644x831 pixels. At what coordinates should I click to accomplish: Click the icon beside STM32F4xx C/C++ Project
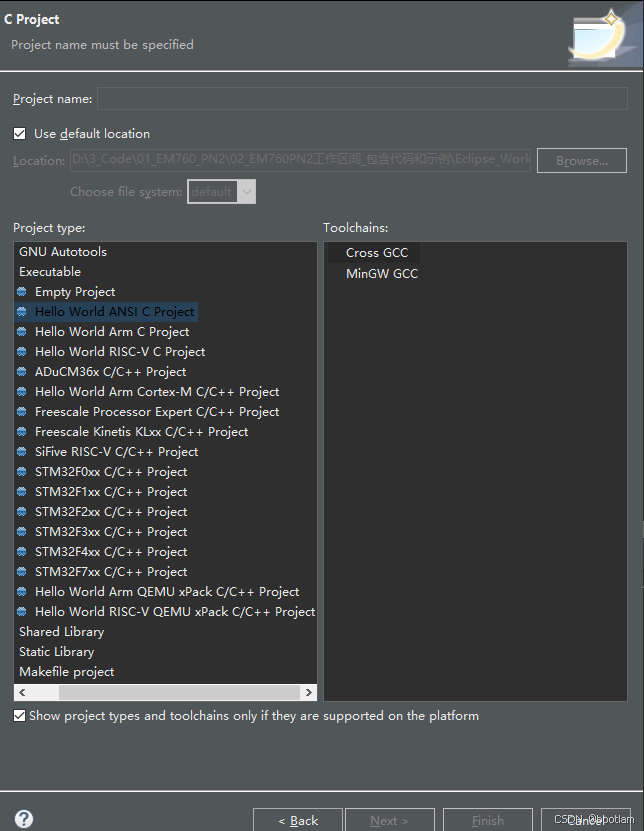[x=22, y=552]
